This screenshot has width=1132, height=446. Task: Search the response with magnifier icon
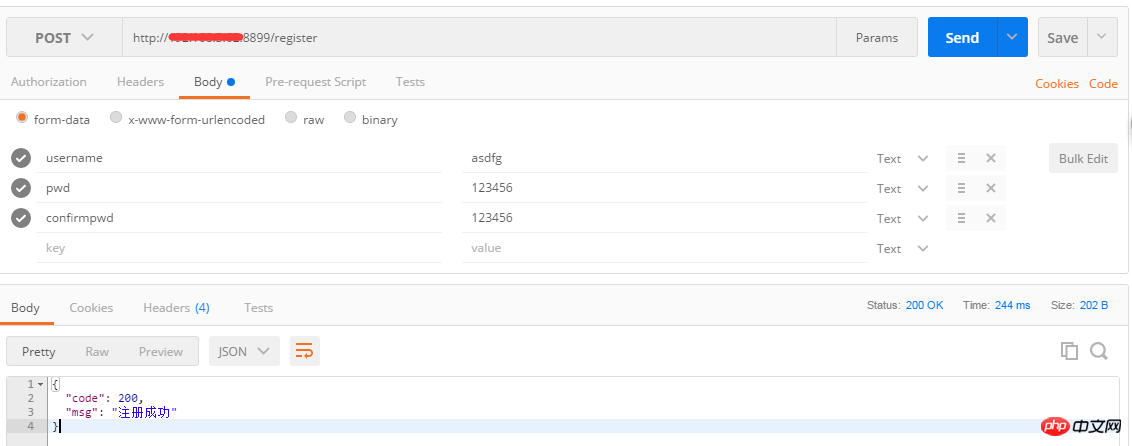(x=1099, y=351)
